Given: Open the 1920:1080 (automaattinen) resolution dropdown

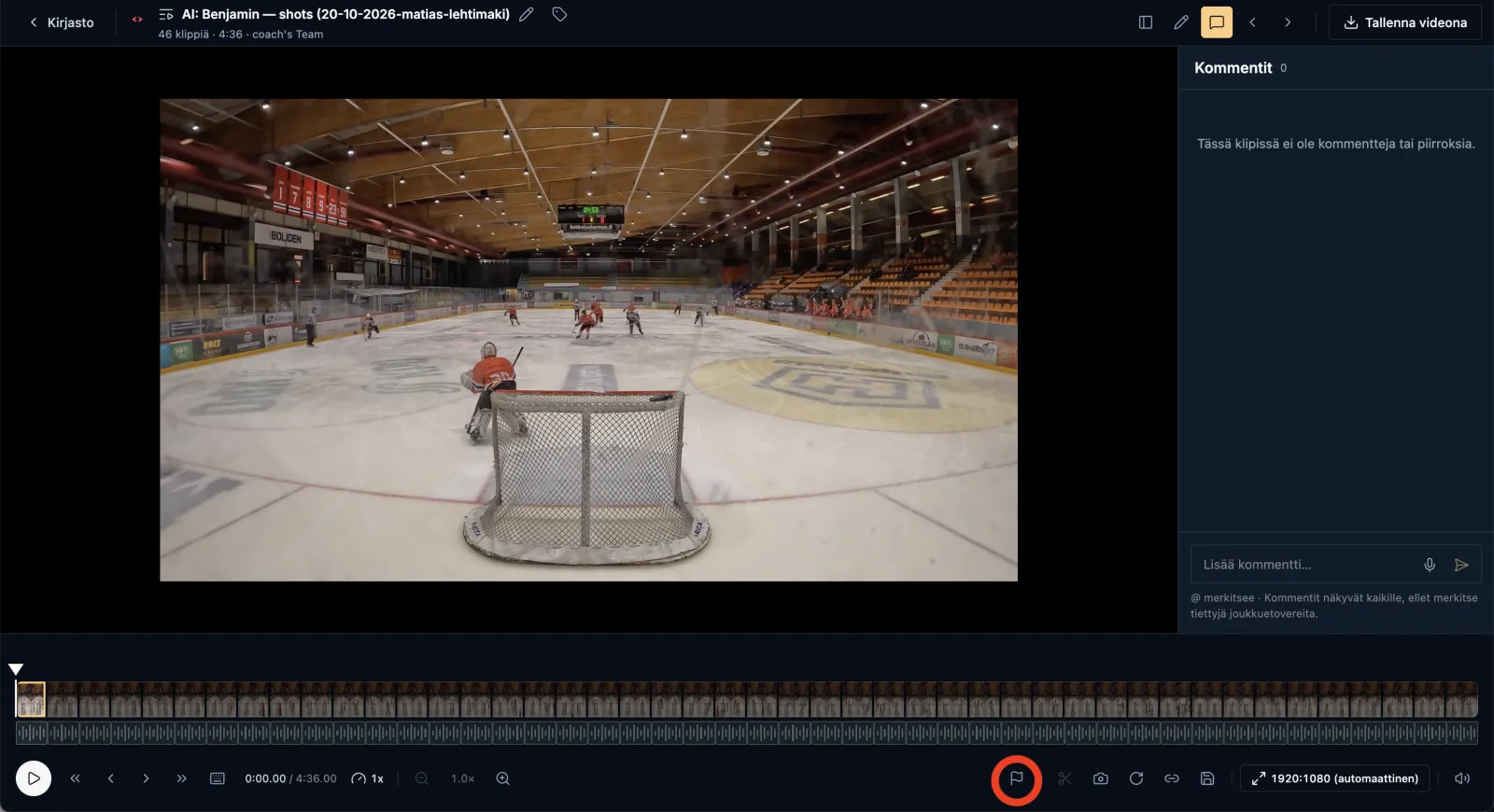Looking at the screenshot, I should 1335,778.
